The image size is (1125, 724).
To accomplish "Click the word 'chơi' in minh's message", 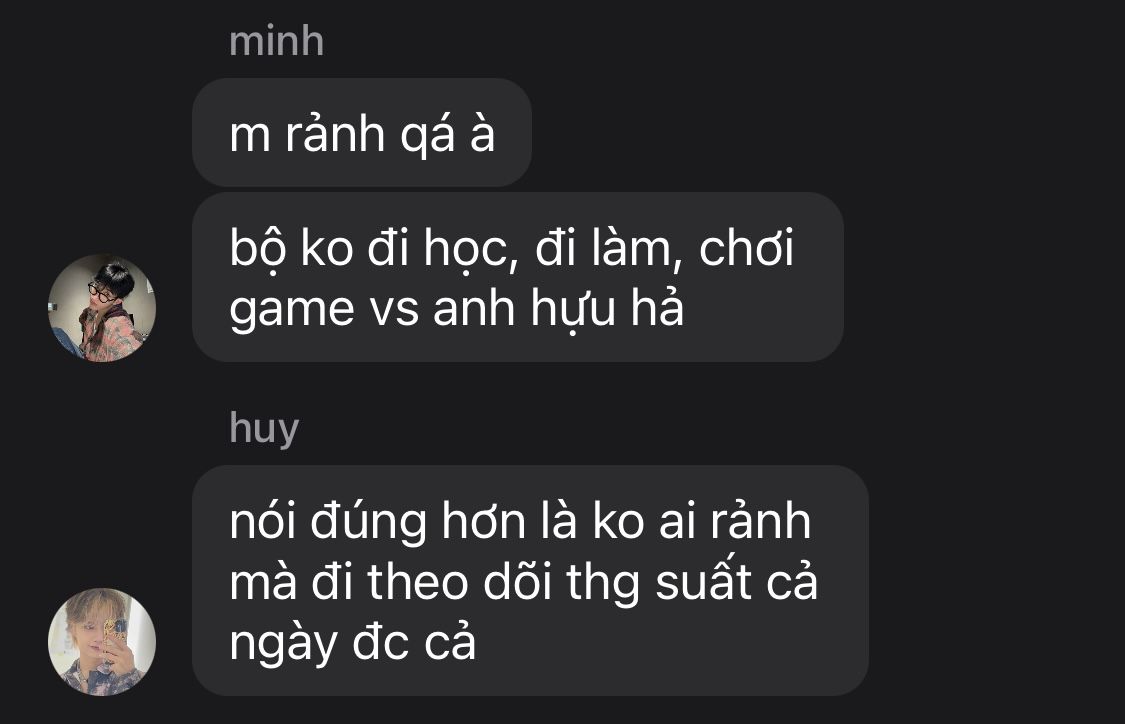I will coord(746,248).
